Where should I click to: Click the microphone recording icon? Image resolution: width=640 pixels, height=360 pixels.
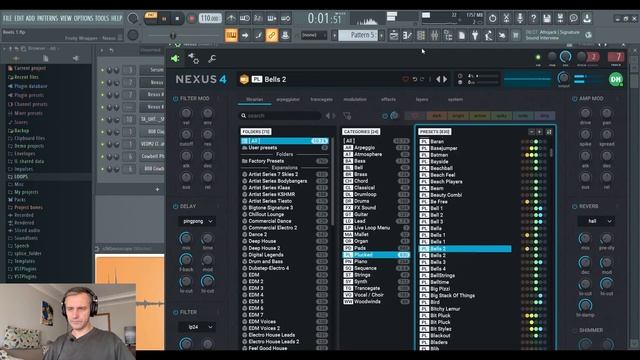(x=520, y=18)
